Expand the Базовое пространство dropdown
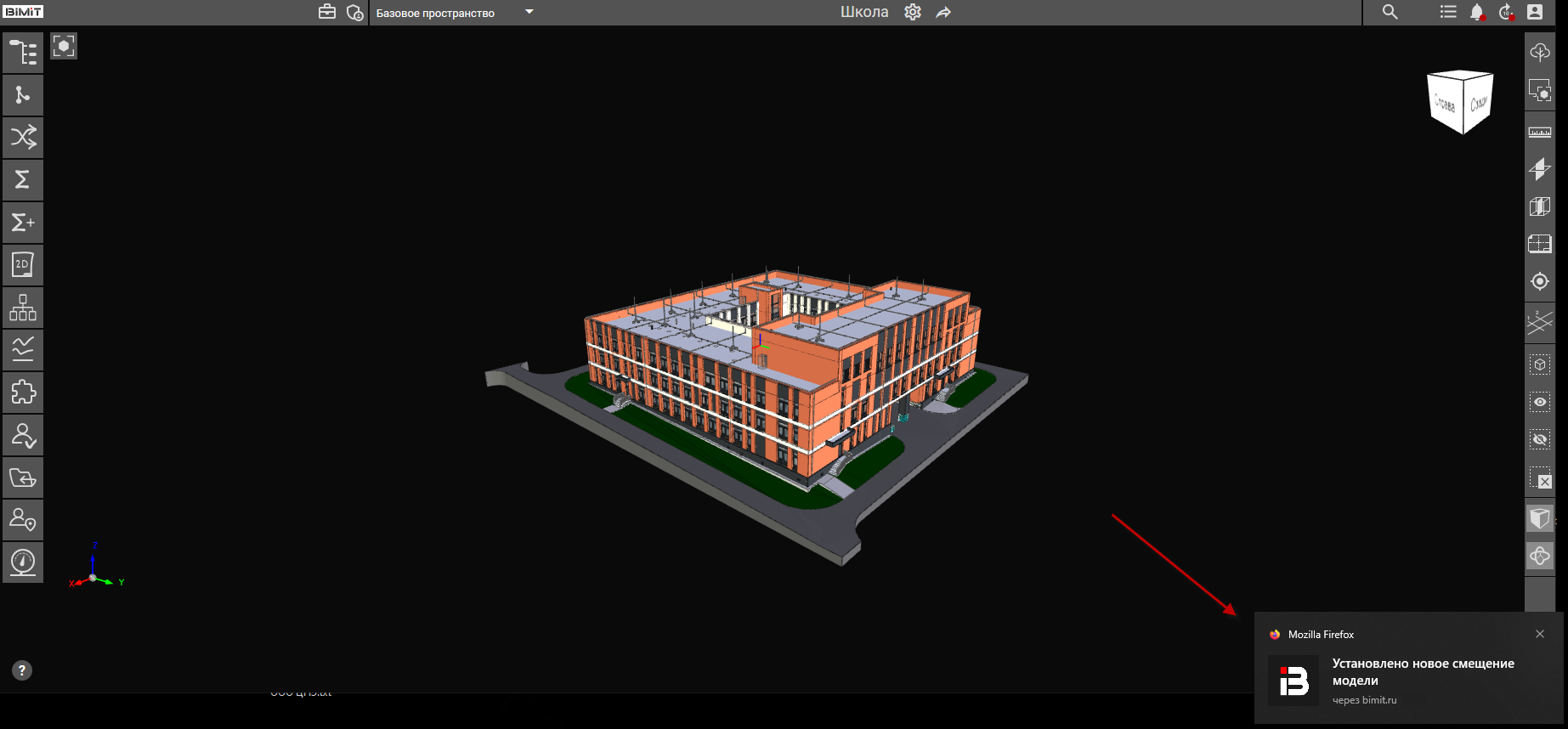 click(x=529, y=12)
